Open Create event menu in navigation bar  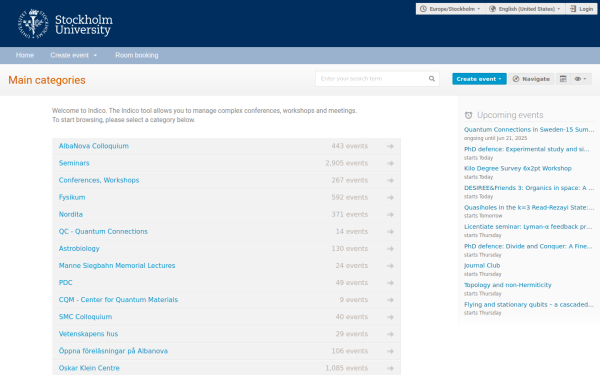click(73, 55)
